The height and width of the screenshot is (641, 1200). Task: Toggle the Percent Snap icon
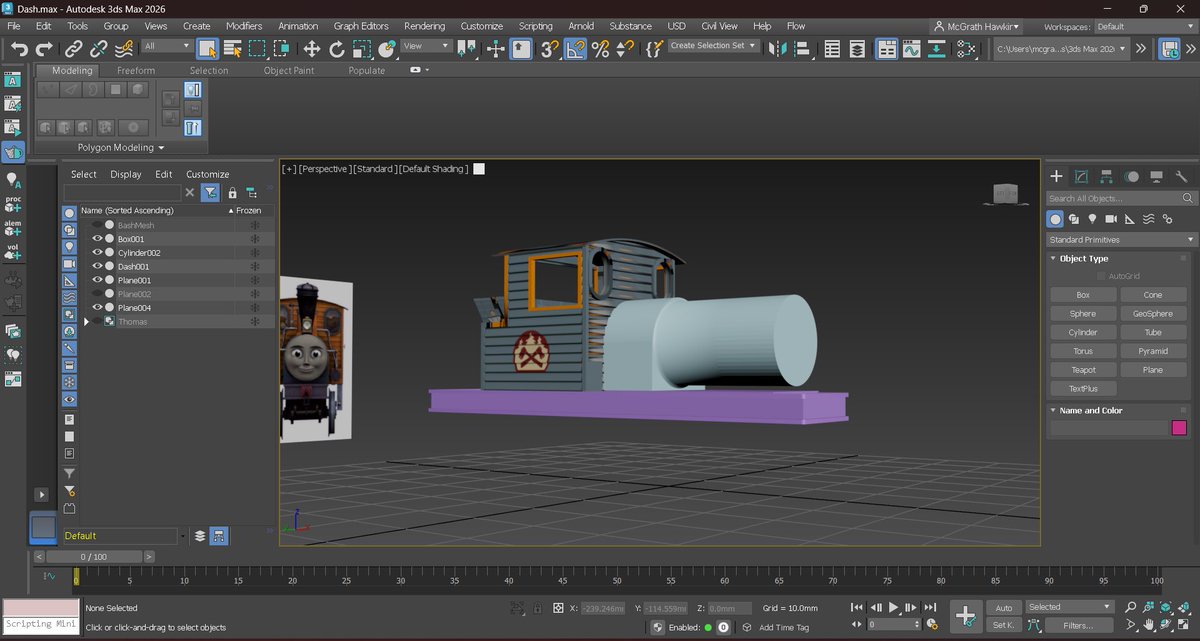pyautogui.click(x=600, y=48)
